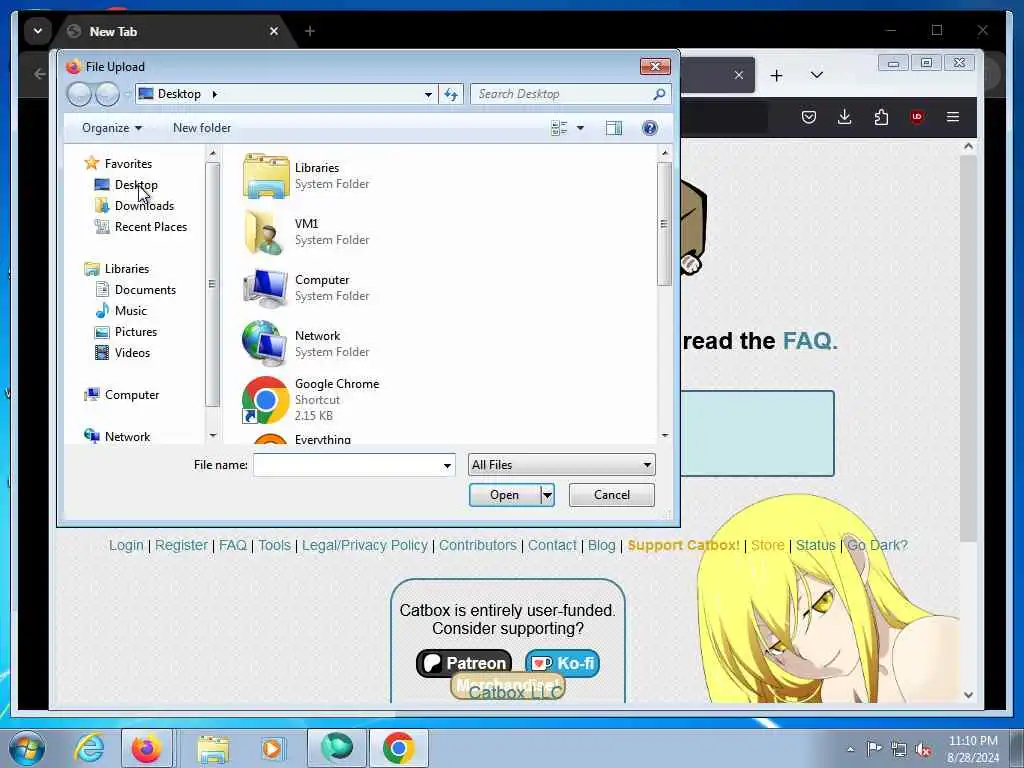1024x768 pixels.
Task: Click the muted volume tray icon
Action: point(923,749)
